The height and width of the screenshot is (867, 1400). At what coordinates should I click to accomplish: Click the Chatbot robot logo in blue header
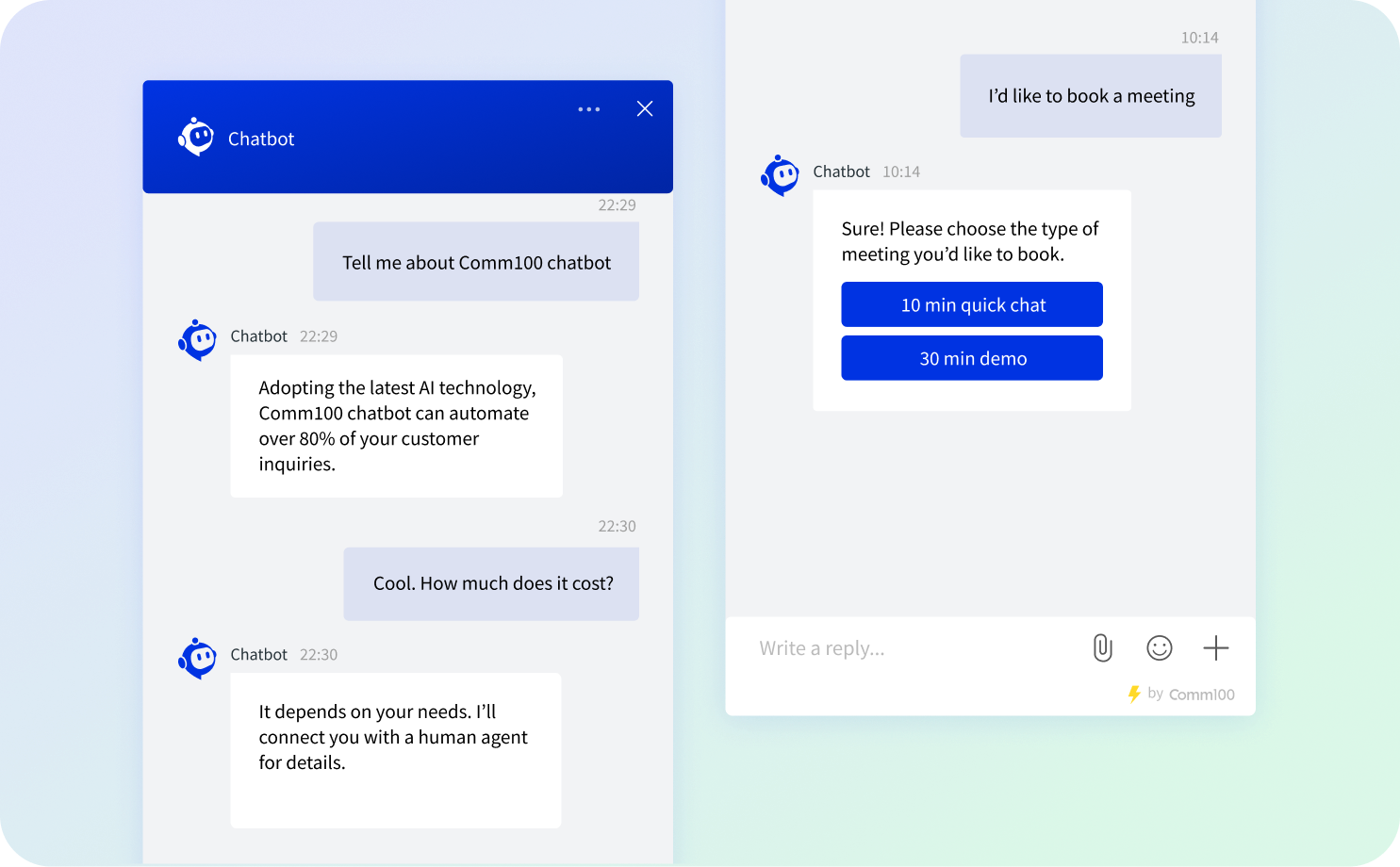point(196,138)
